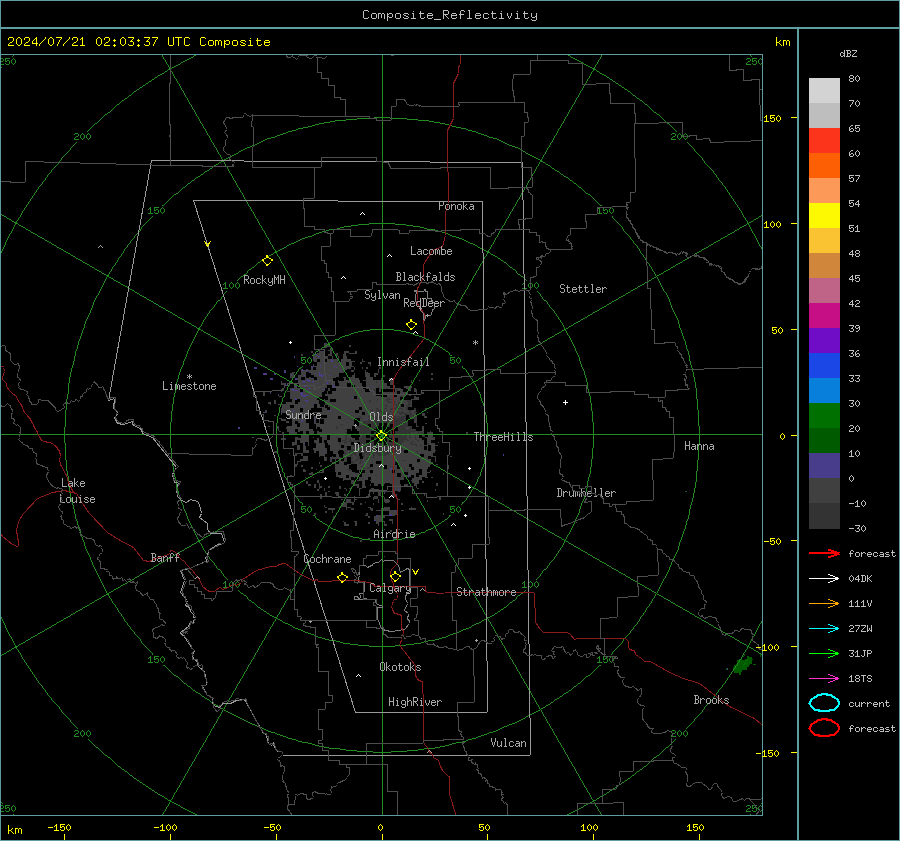
Task: Click the yellow diamond marker near Cochrane
Action: coord(343,578)
